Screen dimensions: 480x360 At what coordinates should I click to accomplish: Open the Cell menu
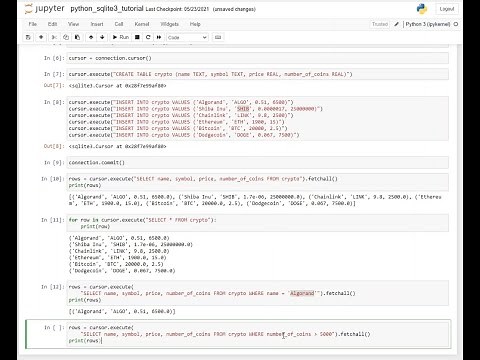point(119,24)
